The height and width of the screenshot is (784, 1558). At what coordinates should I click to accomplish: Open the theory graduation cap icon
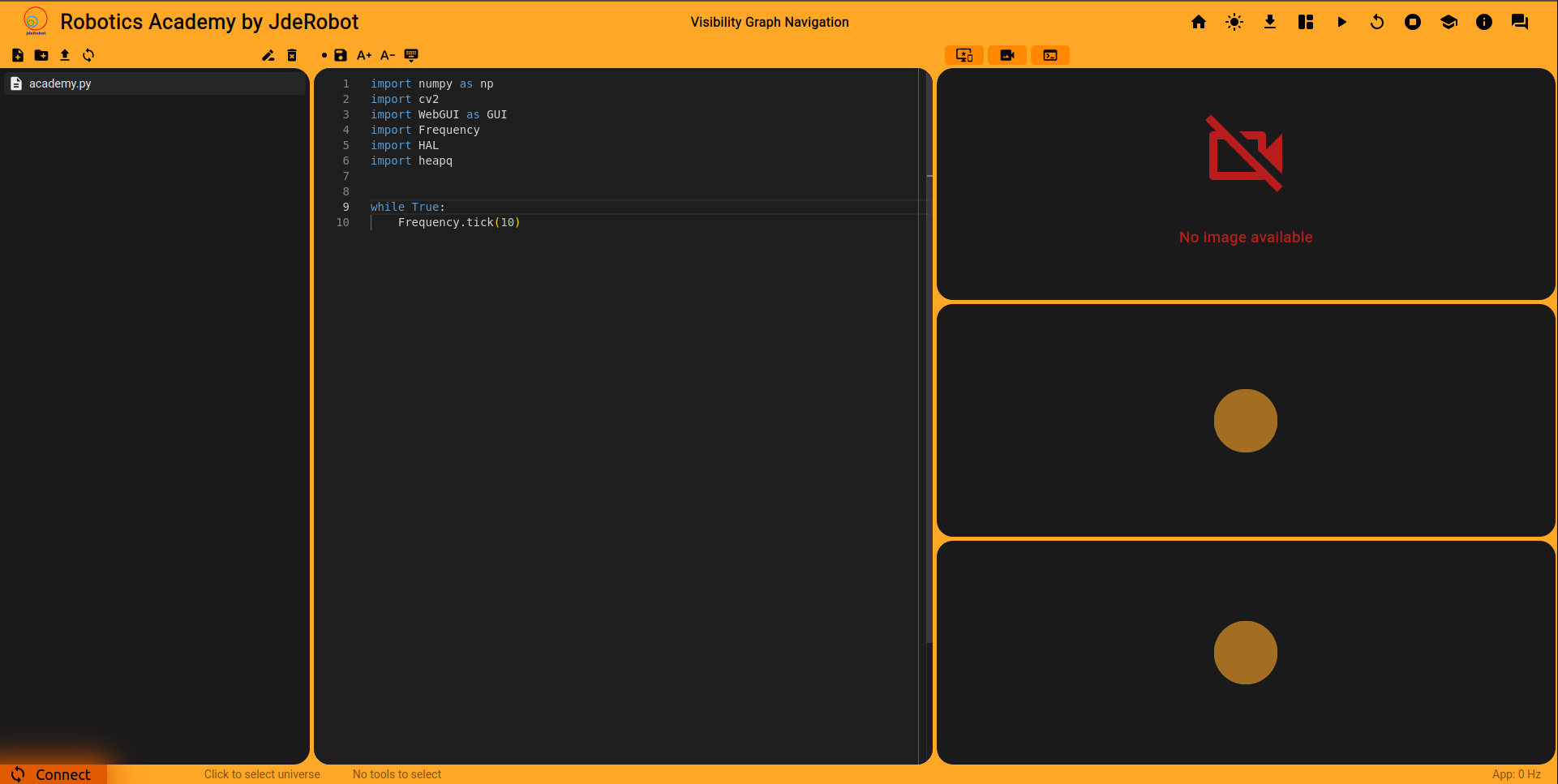[1449, 22]
